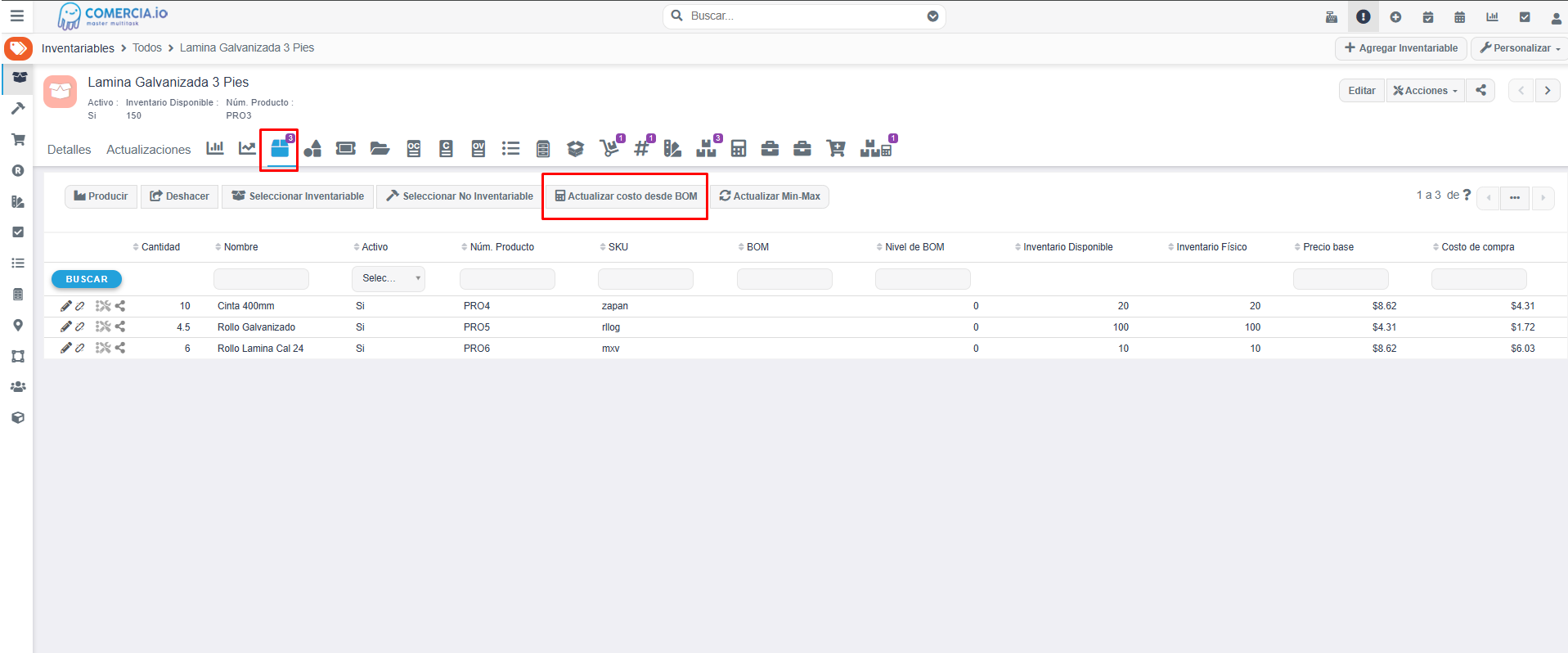Click the Producir button
Viewport: 1568px width, 653px height.
[101, 196]
